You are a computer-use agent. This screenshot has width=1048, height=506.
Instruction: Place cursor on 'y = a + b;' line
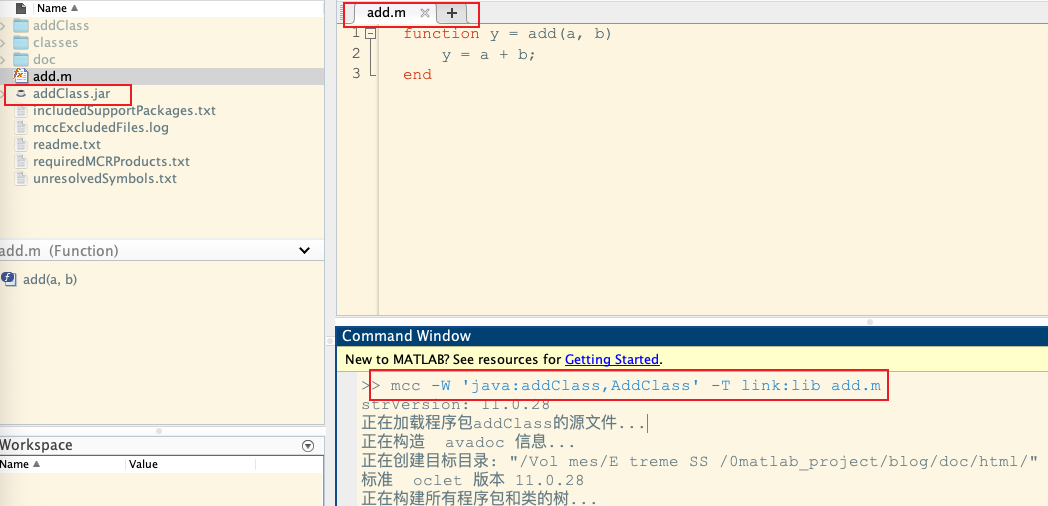[x=489, y=55]
